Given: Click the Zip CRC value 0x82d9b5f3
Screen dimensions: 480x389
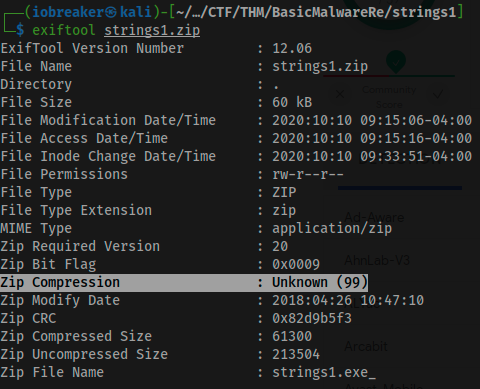Looking at the screenshot, I should click(312, 318).
